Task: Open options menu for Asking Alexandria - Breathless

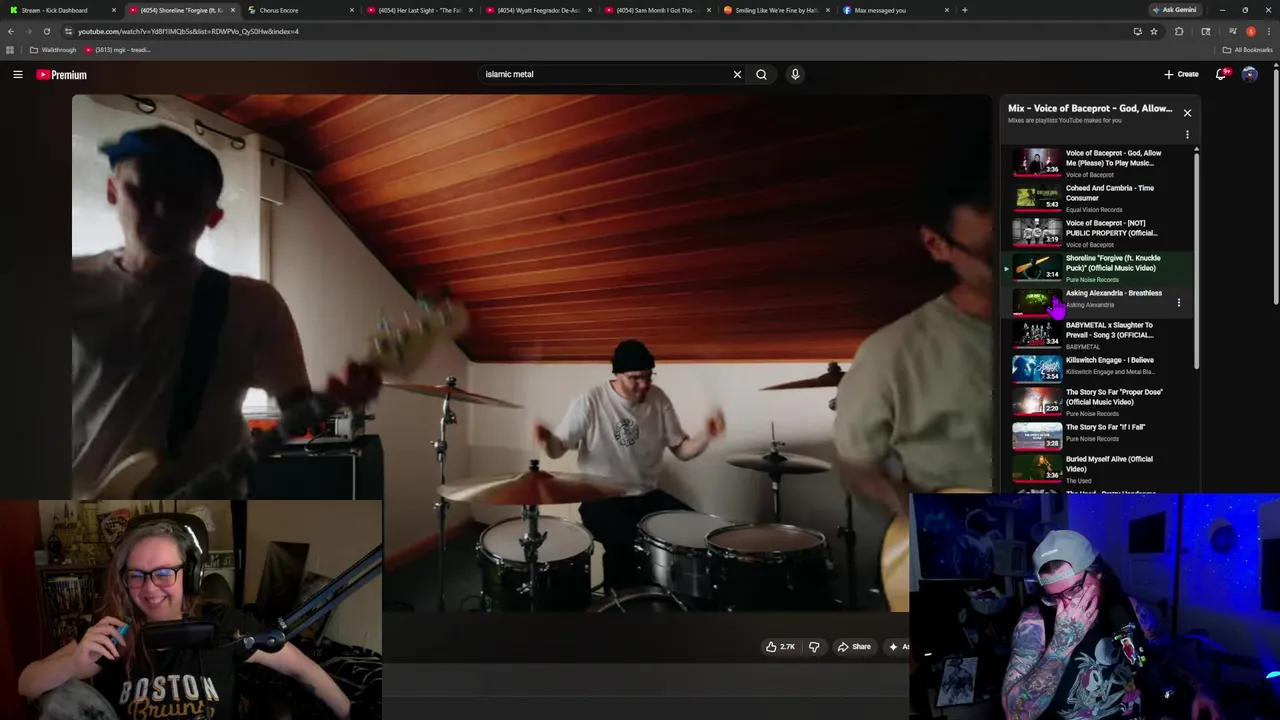Action: [x=1178, y=302]
